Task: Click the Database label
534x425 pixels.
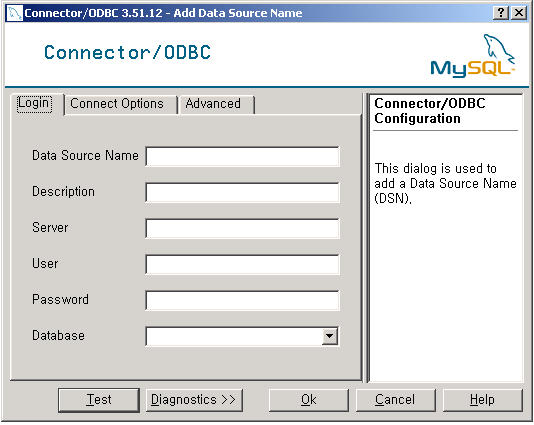Action: [x=58, y=335]
